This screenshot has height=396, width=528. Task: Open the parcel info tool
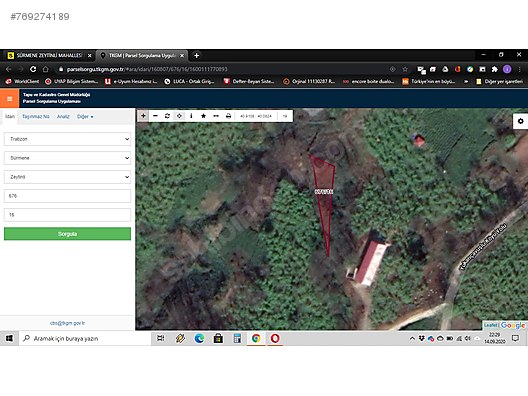(x=191, y=116)
